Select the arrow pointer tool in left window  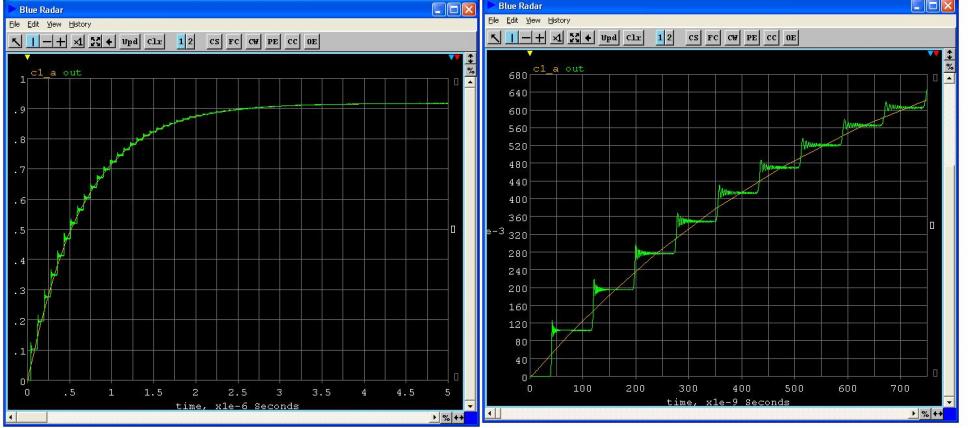pyautogui.click(x=14, y=41)
